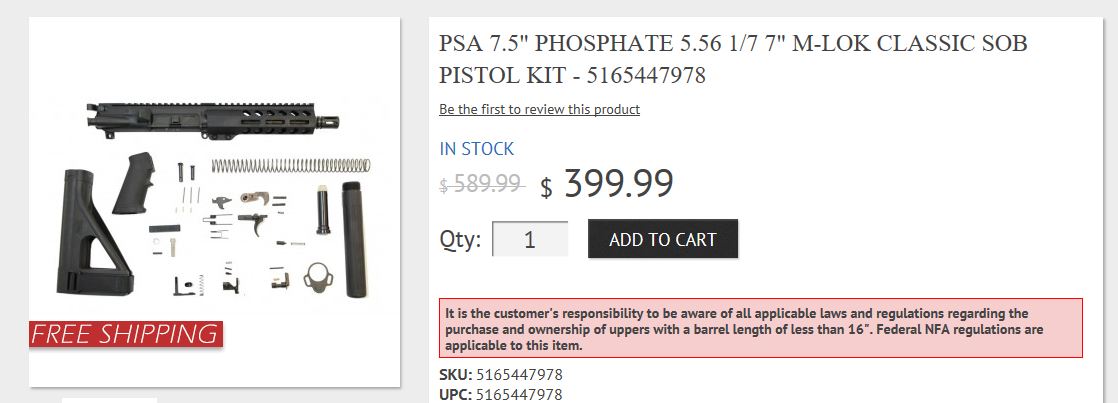Click the pistol grip in product photo
Image resolution: width=1118 pixels, height=403 pixels.
tap(133, 183)
